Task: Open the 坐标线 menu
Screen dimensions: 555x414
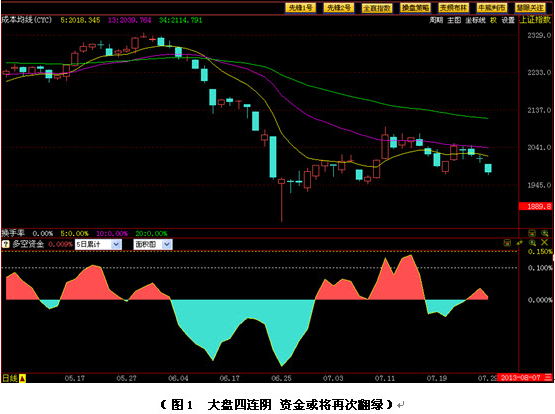Action: tap(475, 20)
